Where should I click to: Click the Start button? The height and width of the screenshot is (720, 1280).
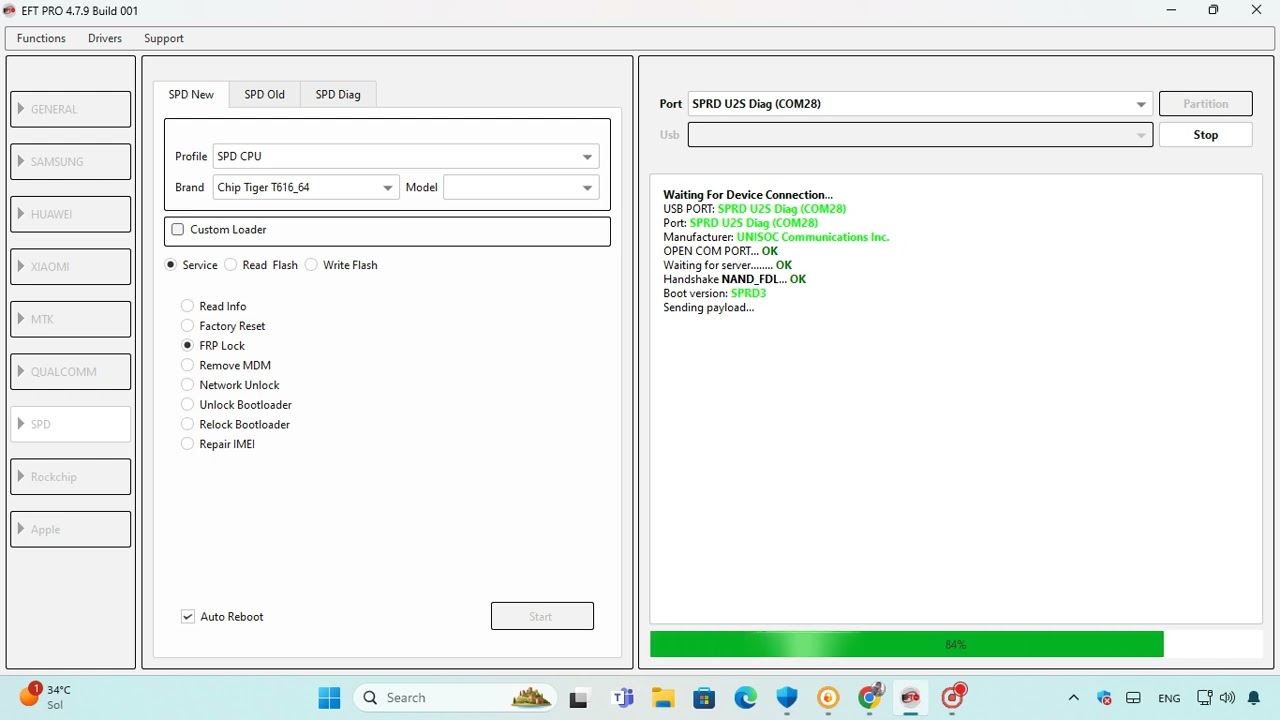(x=542, y=616)
